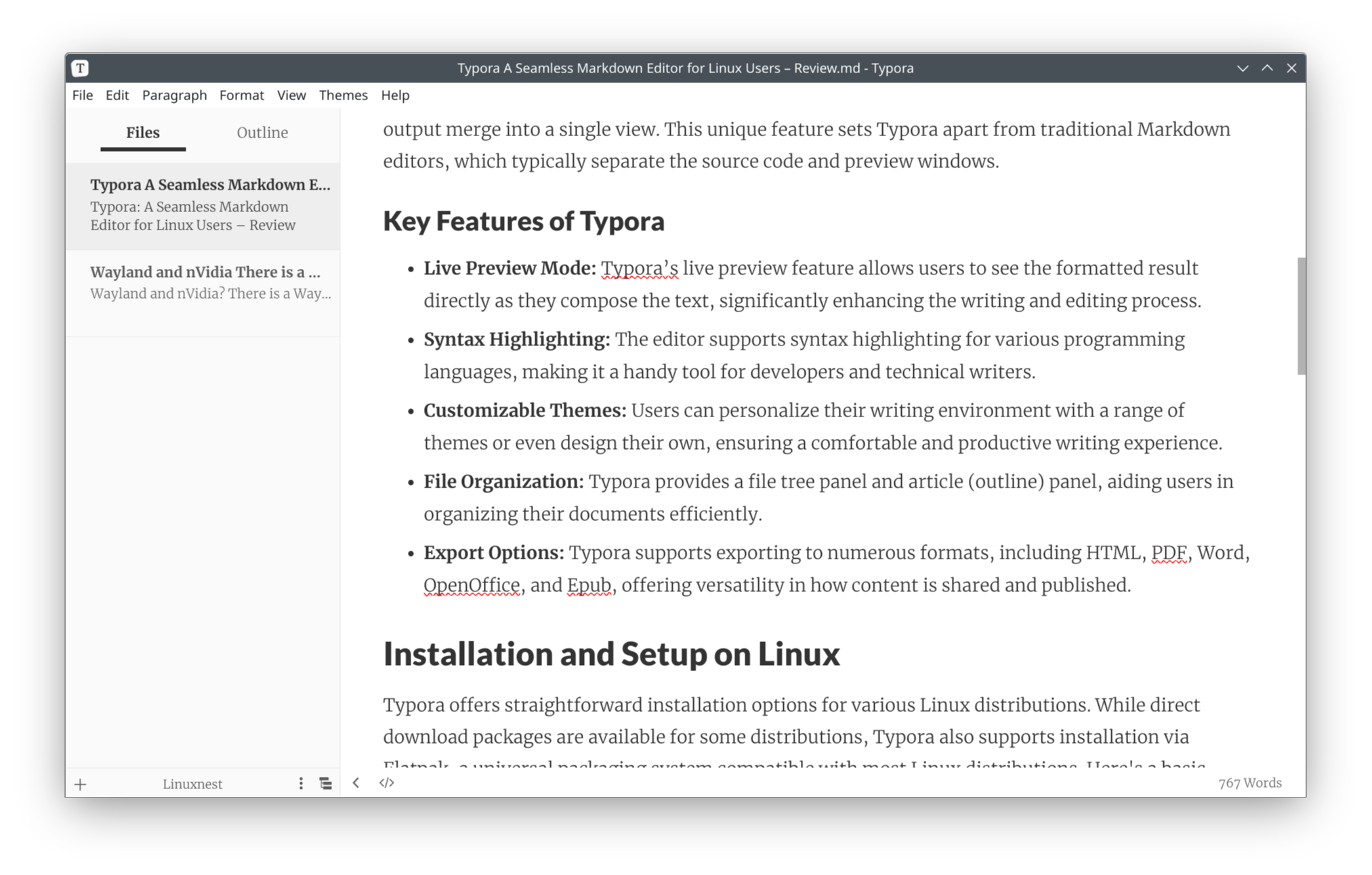Create a new file with the plus icon

pyautogui.click(x=80, y=784)
